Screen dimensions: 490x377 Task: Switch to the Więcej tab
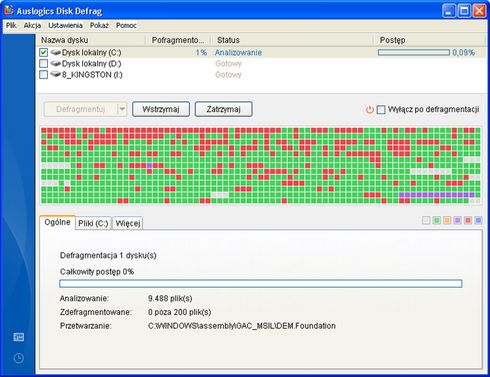tap(128, 223)
